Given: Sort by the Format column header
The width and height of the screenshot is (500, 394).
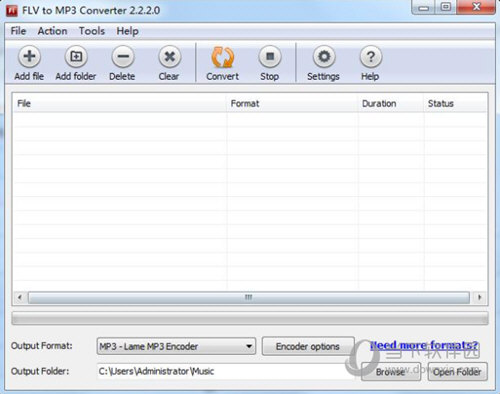Looking at the screenshot, I should (293, 104).
